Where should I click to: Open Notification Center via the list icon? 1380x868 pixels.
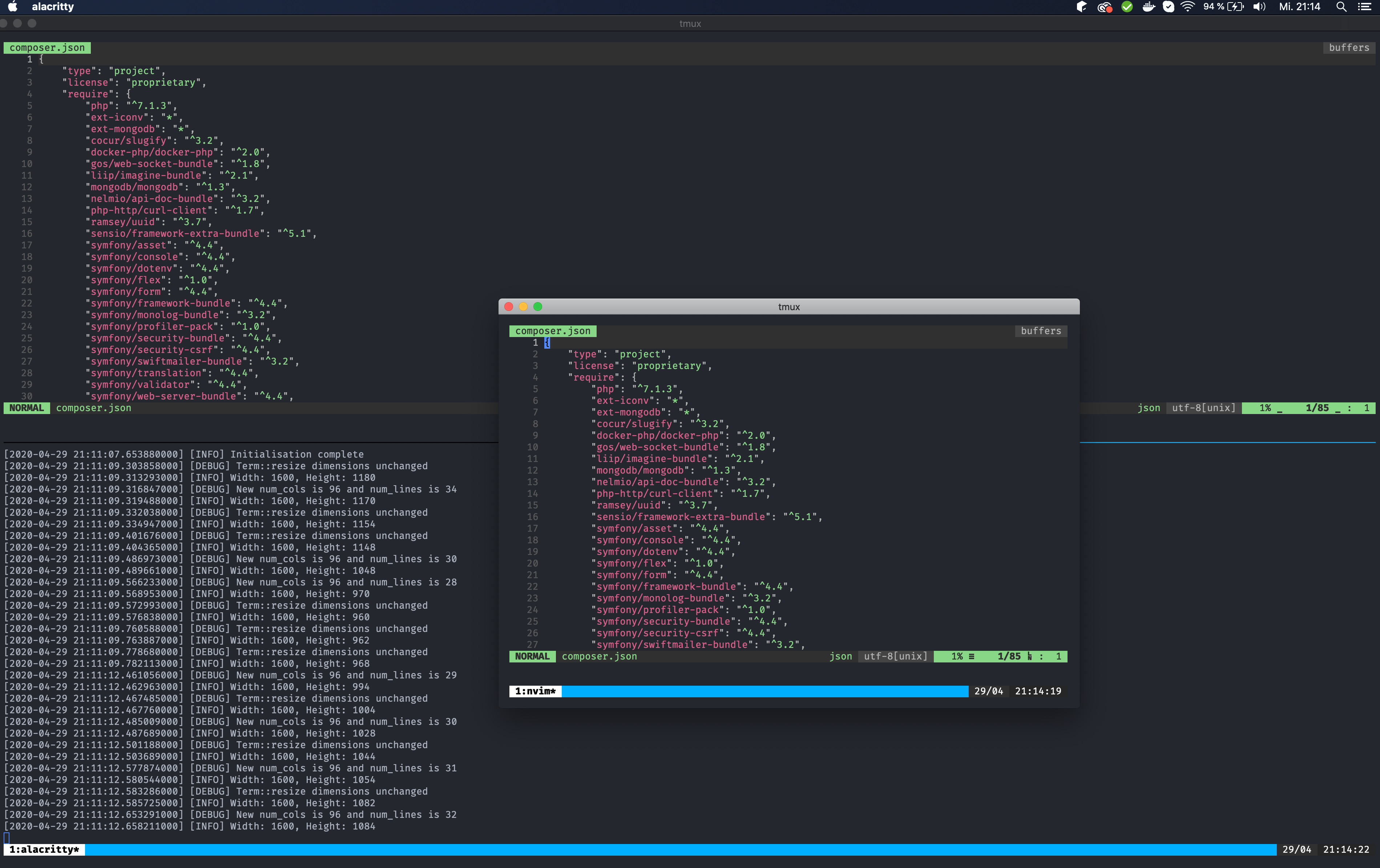1366,7
